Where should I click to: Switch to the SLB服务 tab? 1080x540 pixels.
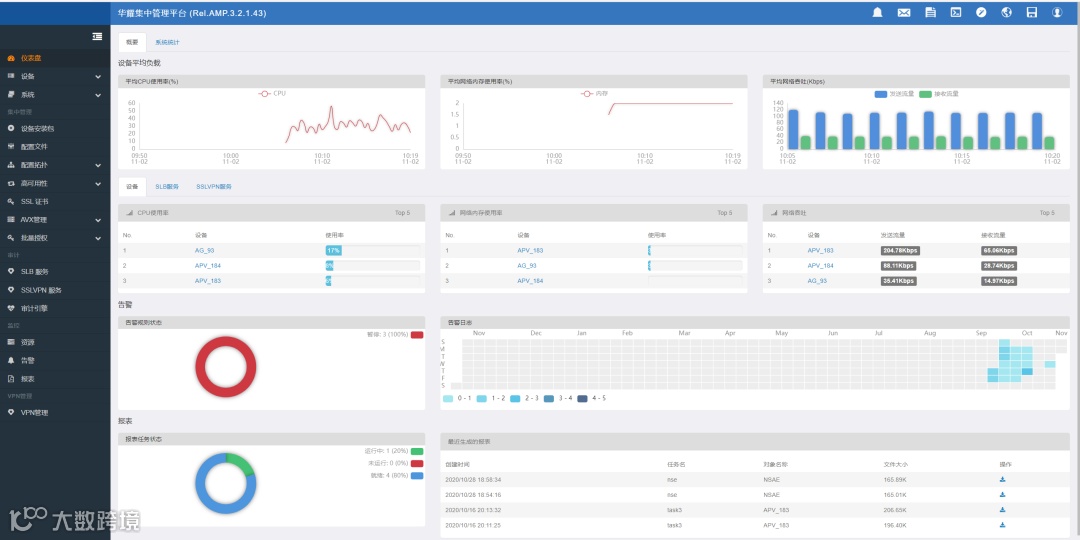tap(167, 187)
